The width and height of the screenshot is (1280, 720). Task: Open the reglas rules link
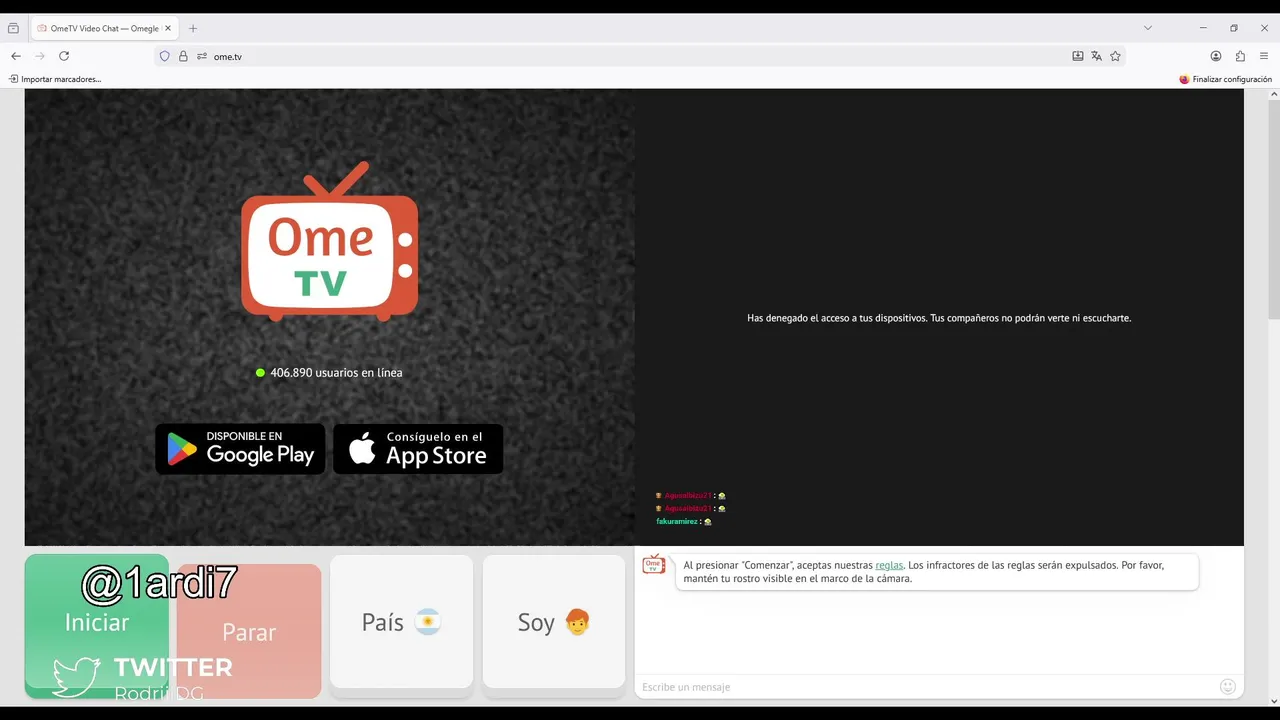[x=889, y=565]
